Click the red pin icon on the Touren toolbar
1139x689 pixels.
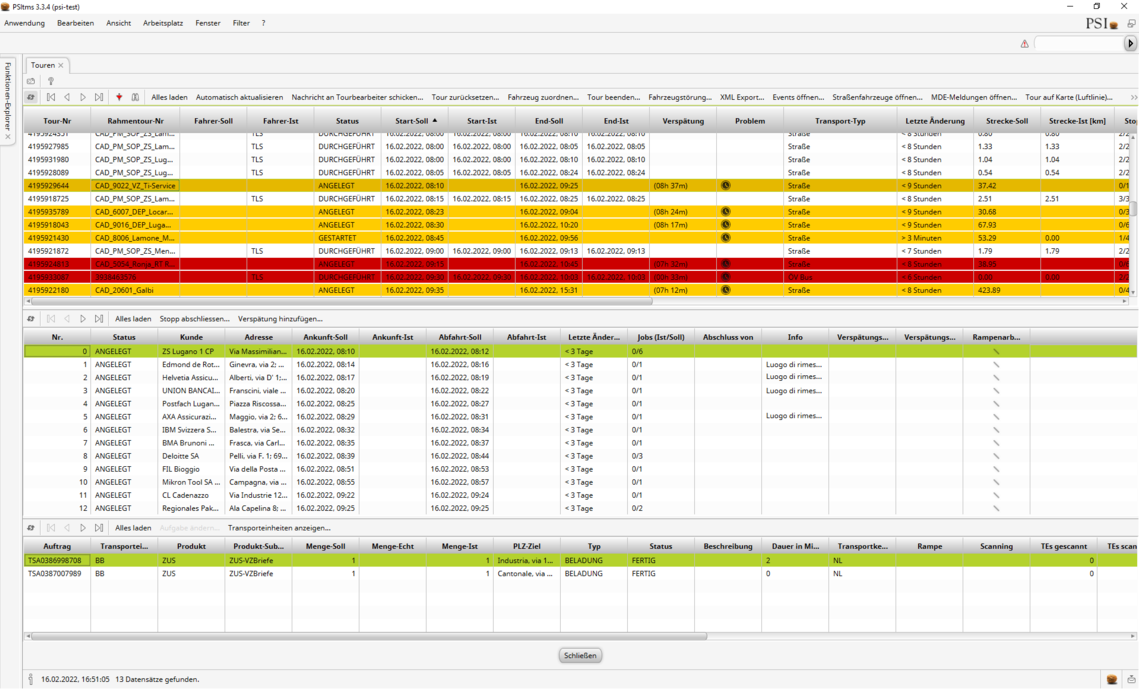click(119, 97)
